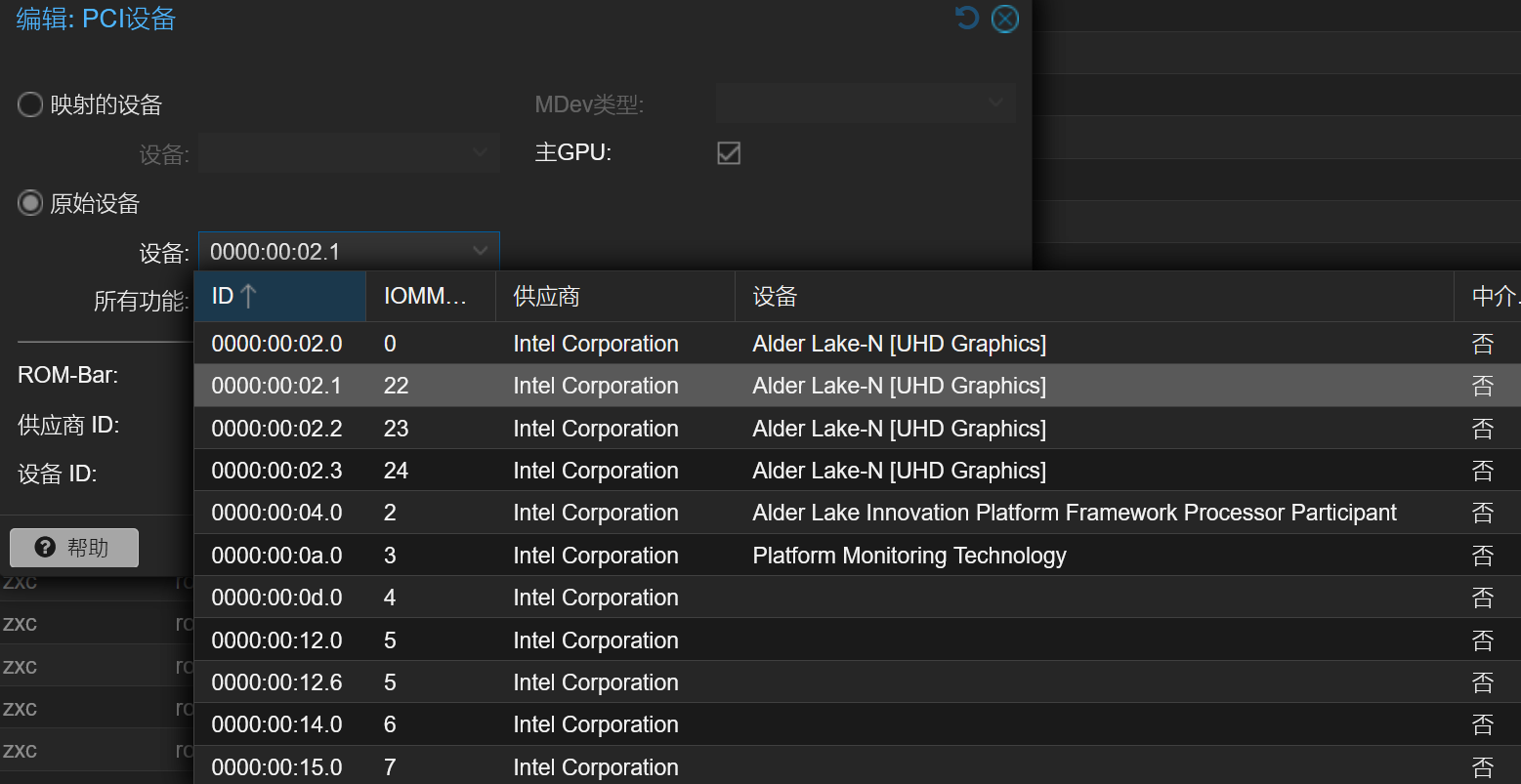The width and height of the screenshot is (1521, 784).
Task: Open the MDev类型 dropdown
Action: click(x=866, y=103)
